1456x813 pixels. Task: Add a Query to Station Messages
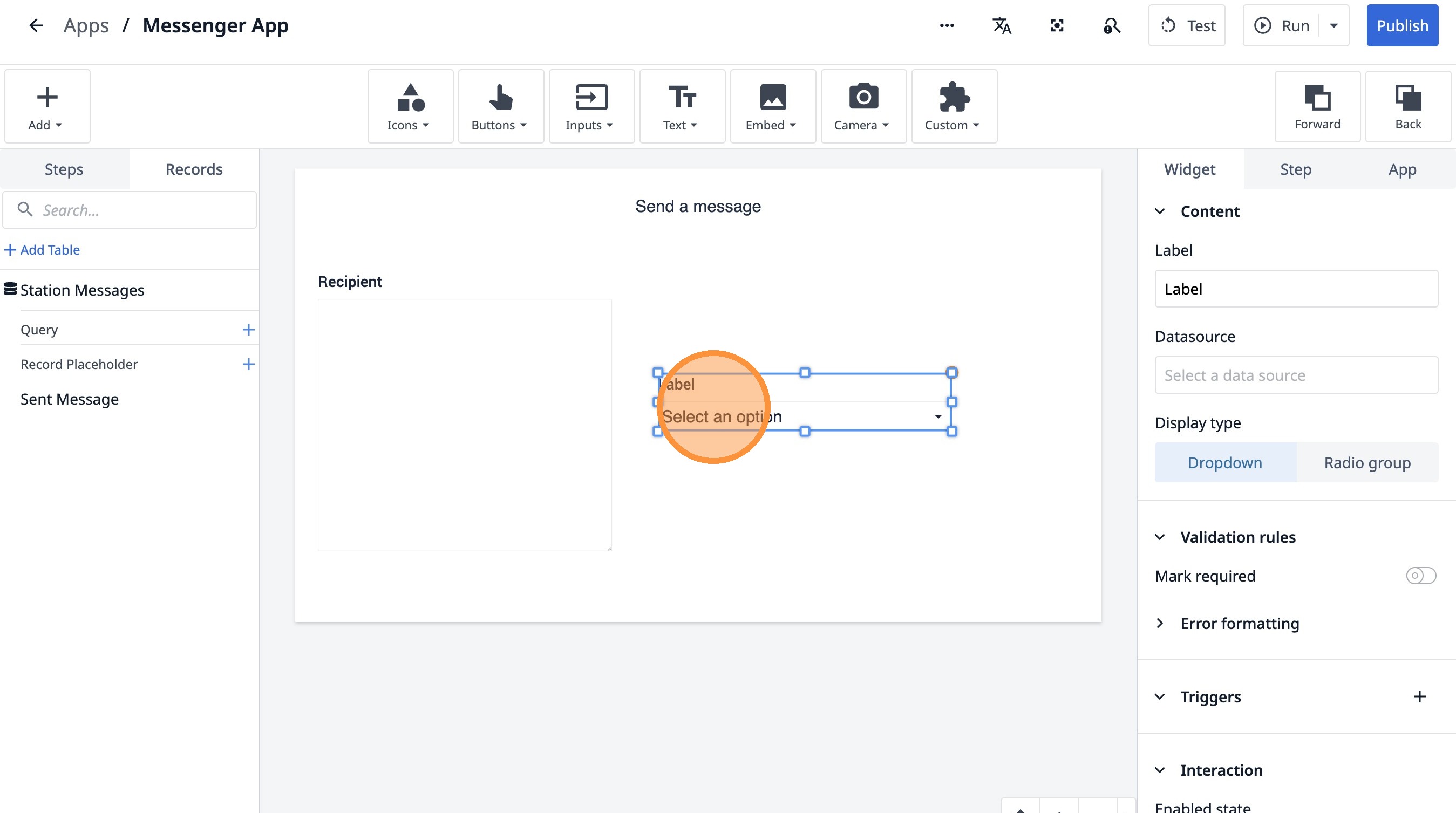click(248, 330)
